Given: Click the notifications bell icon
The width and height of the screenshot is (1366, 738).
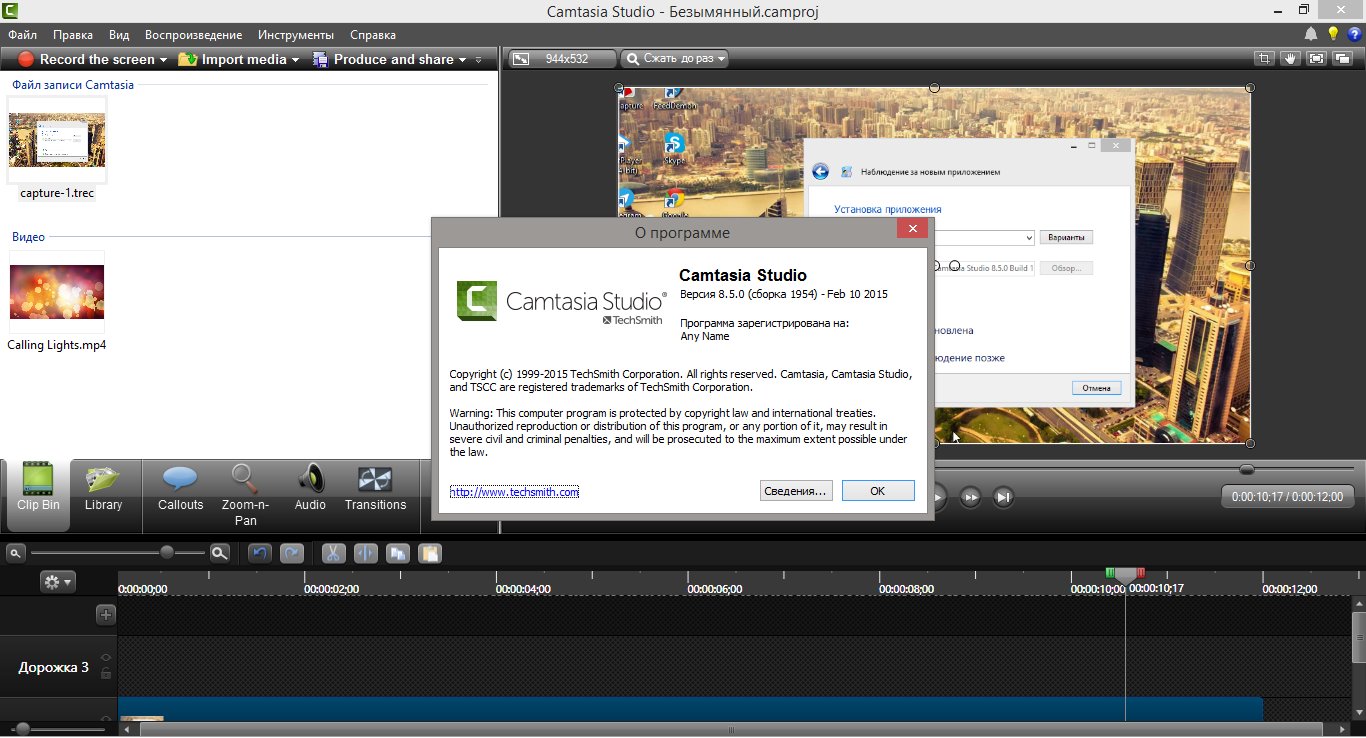Looking at the screenshot, I should tap(1310, 34).
